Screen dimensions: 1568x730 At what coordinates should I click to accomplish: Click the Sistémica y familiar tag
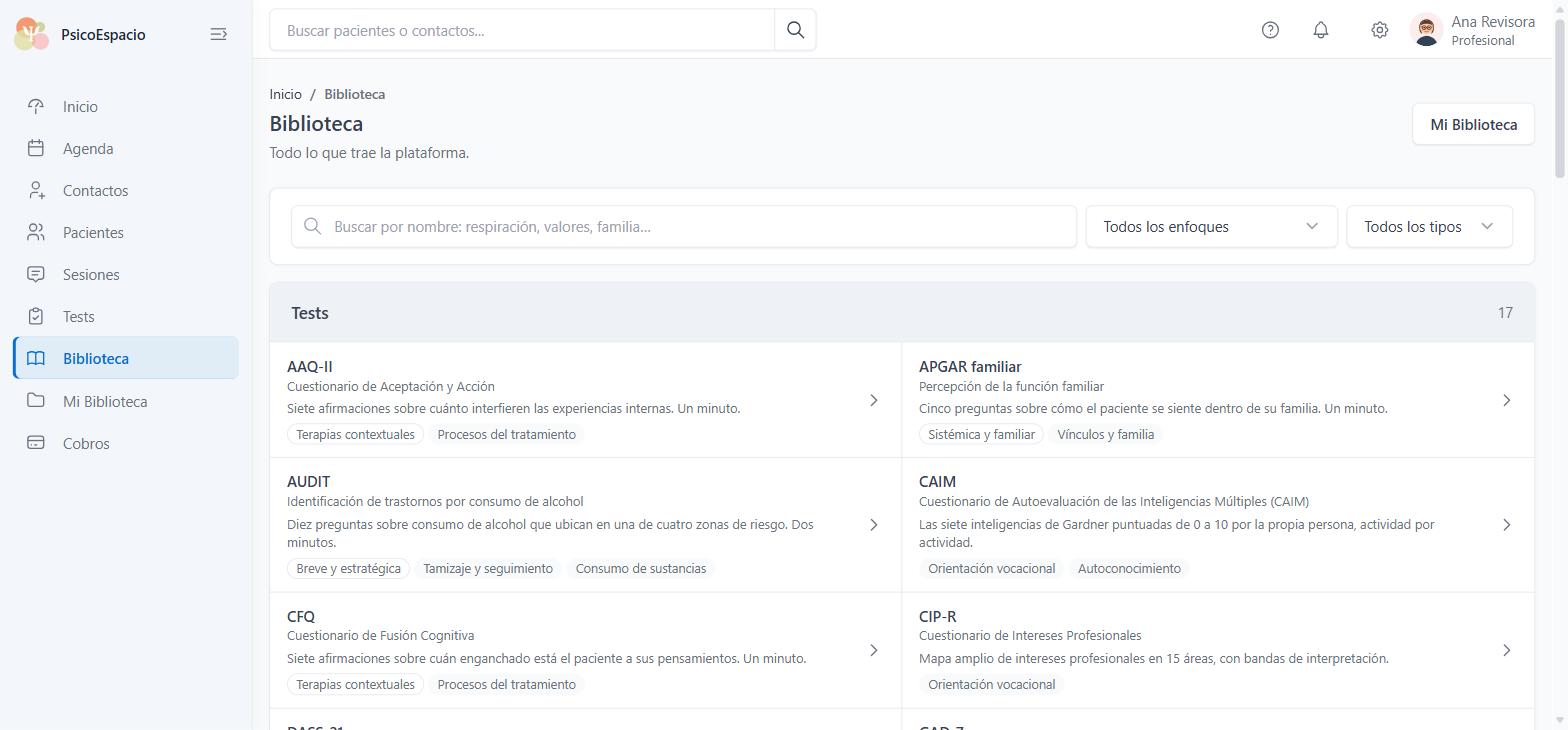[x=981, y=434]
